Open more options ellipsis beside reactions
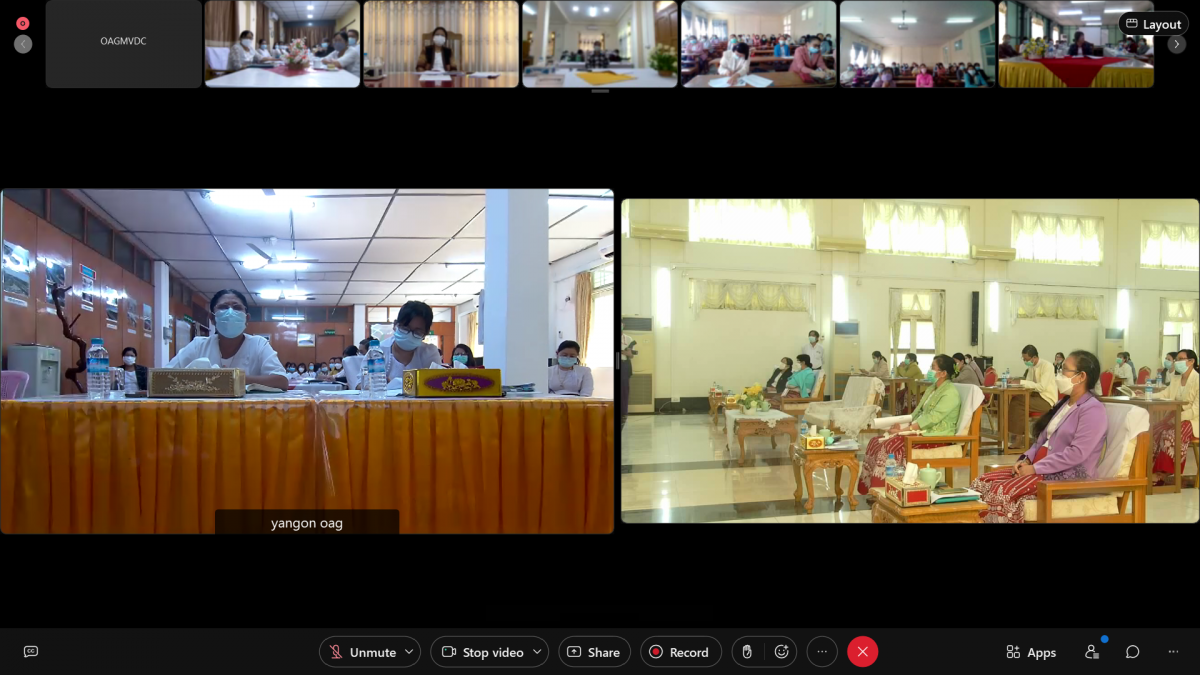This screenshot has width=1200, height=675. tap(822, 652)
